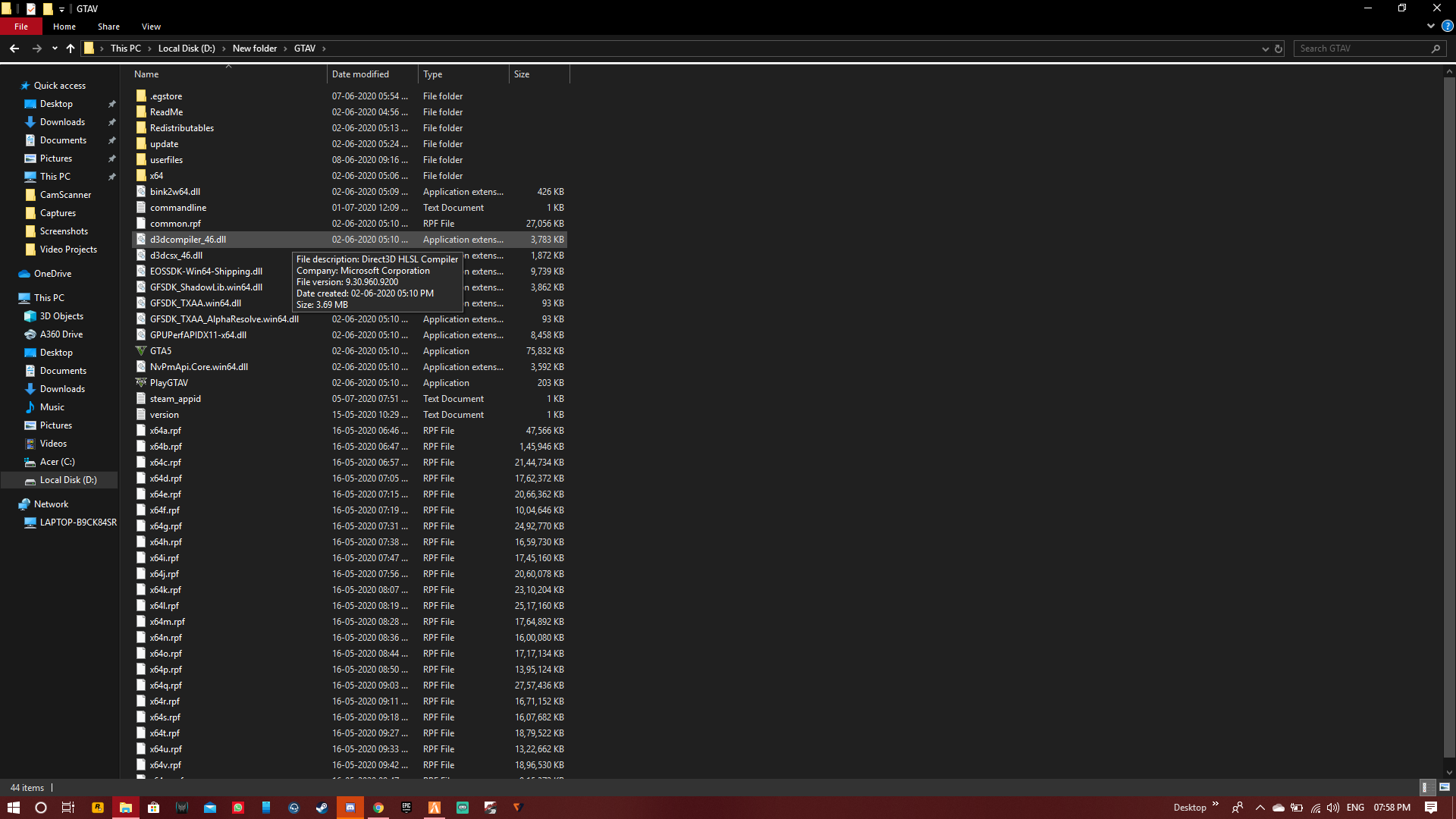Click the Help question mark icon
Screen dimensions: 1456x819
click(1447, 26)
